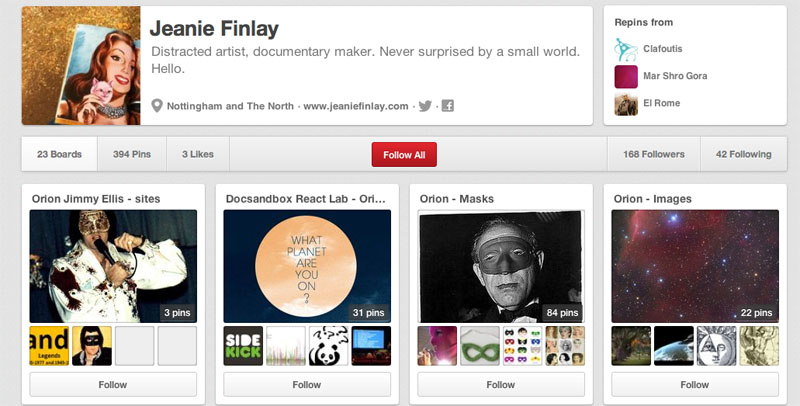
Task: Switch to the 394 Pins tab
Action: (x=132, y=154)
